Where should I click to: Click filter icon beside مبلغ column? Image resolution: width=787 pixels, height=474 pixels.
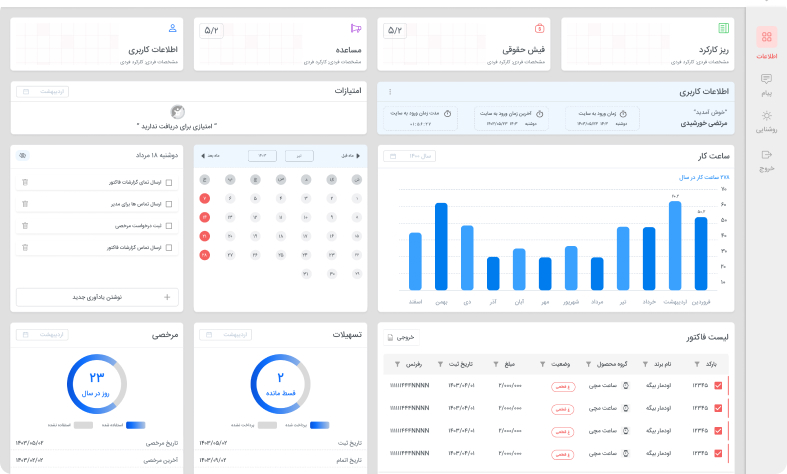click(x=497, y=364)
